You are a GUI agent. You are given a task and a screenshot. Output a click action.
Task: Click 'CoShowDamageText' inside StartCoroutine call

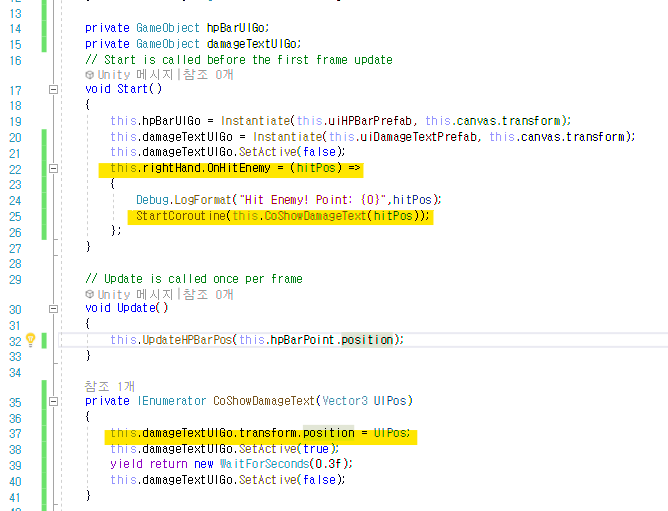tap(315, 216)
